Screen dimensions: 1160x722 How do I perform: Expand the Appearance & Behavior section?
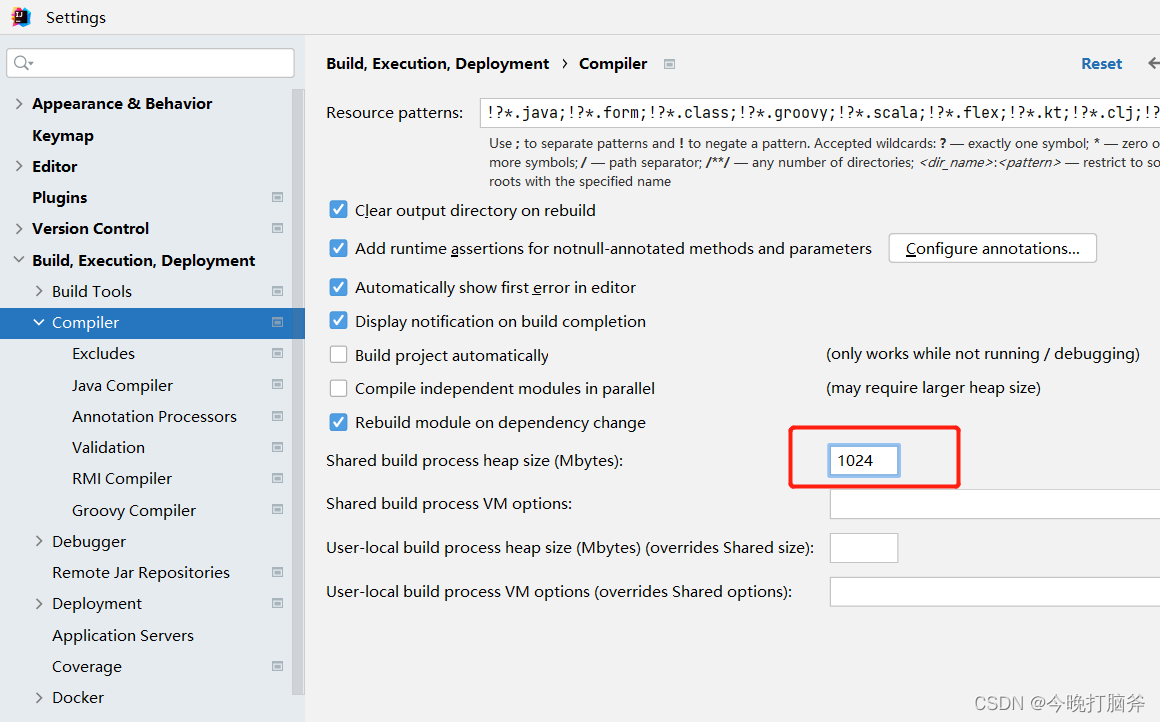coord(18,103)
